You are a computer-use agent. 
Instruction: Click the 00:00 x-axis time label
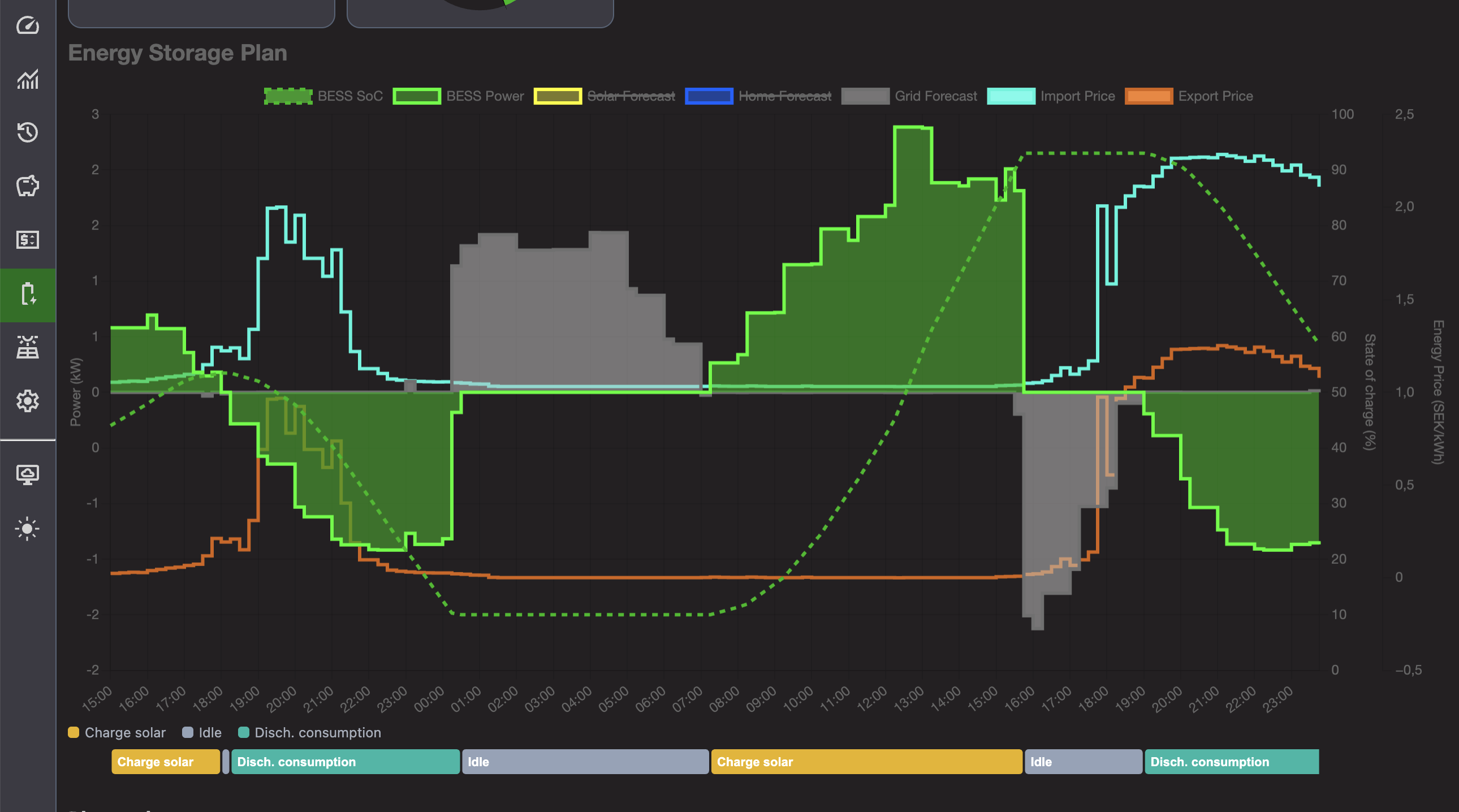(x=429, y=699)
